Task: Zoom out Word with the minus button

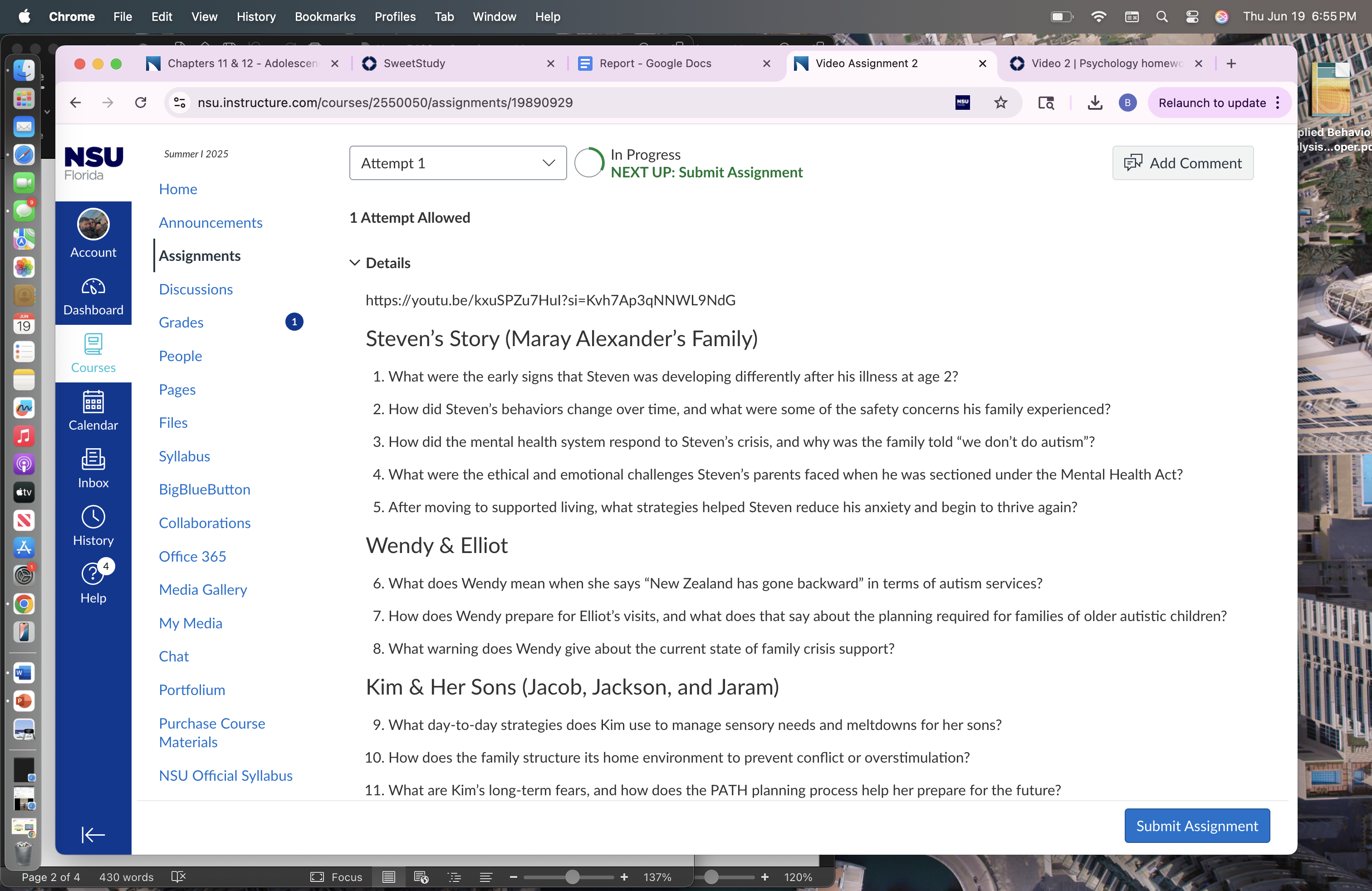Action: click(x=513, y=877)
